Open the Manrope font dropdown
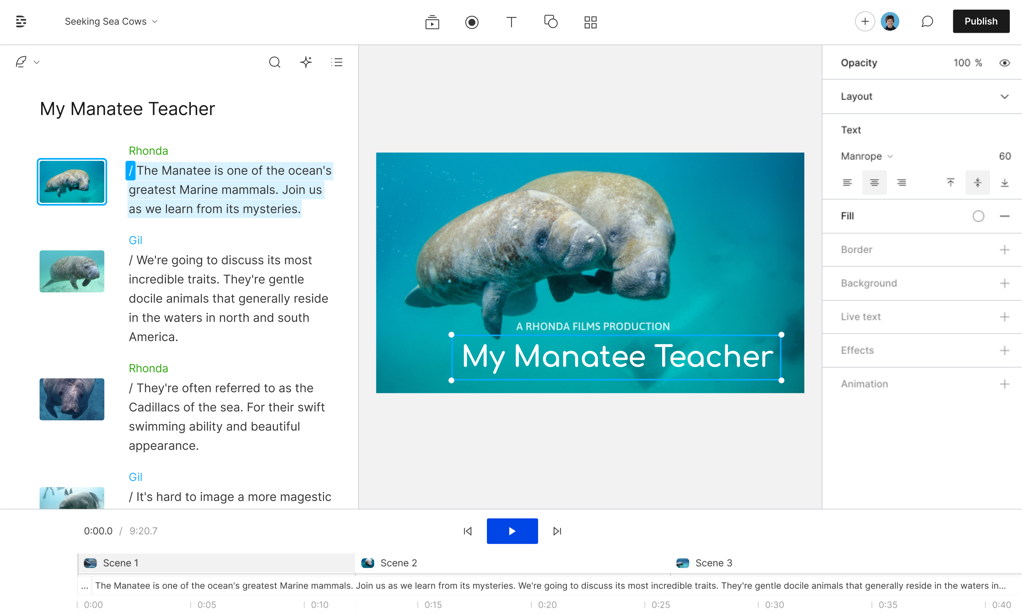 (x=866, y=156)
